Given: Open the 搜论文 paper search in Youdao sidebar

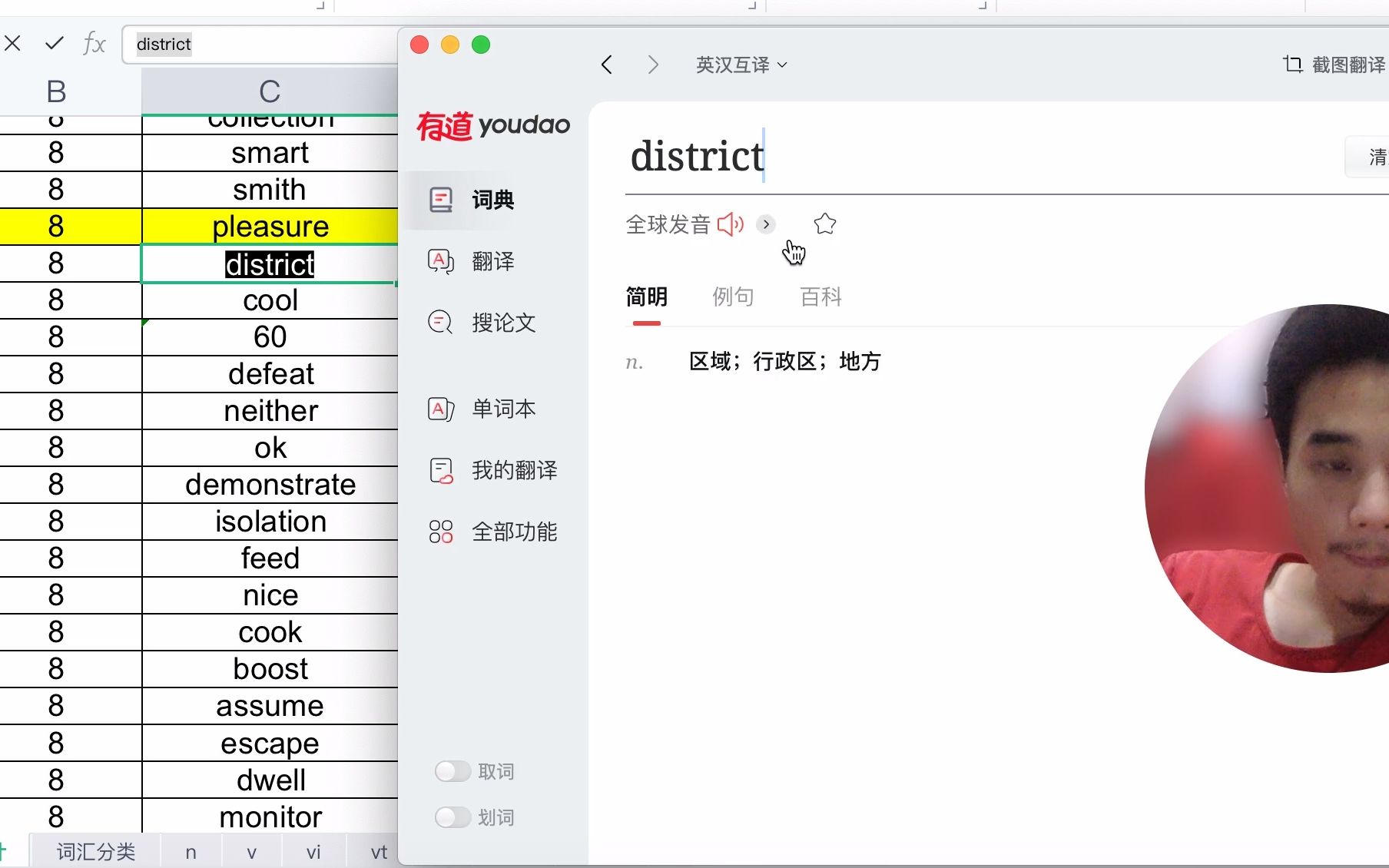Looking at the screenshot, I should point(482,323).
